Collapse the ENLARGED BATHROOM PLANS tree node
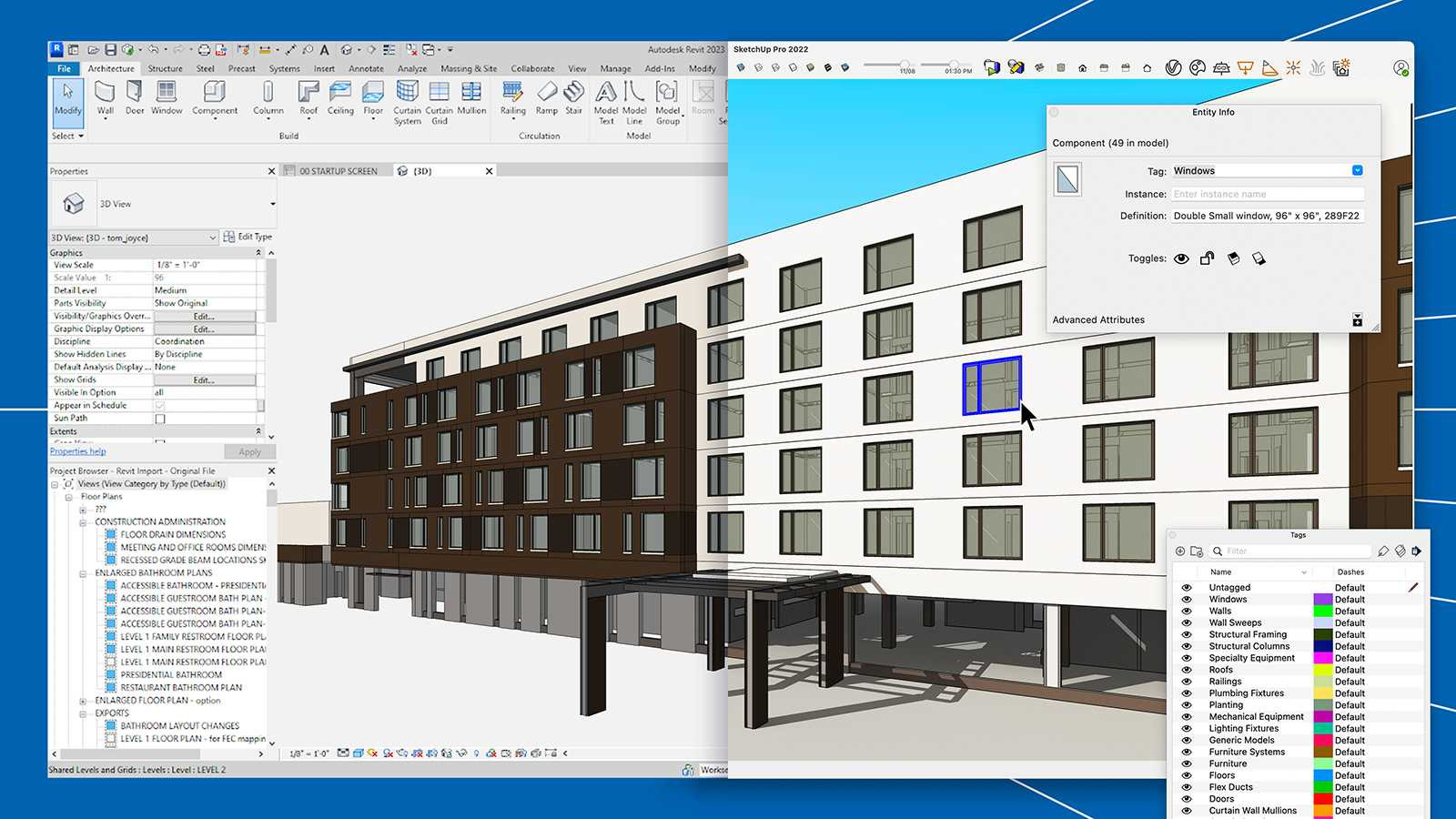This screenshot has height=819, width=1456. pyautogui.click(x=83, y=572)
